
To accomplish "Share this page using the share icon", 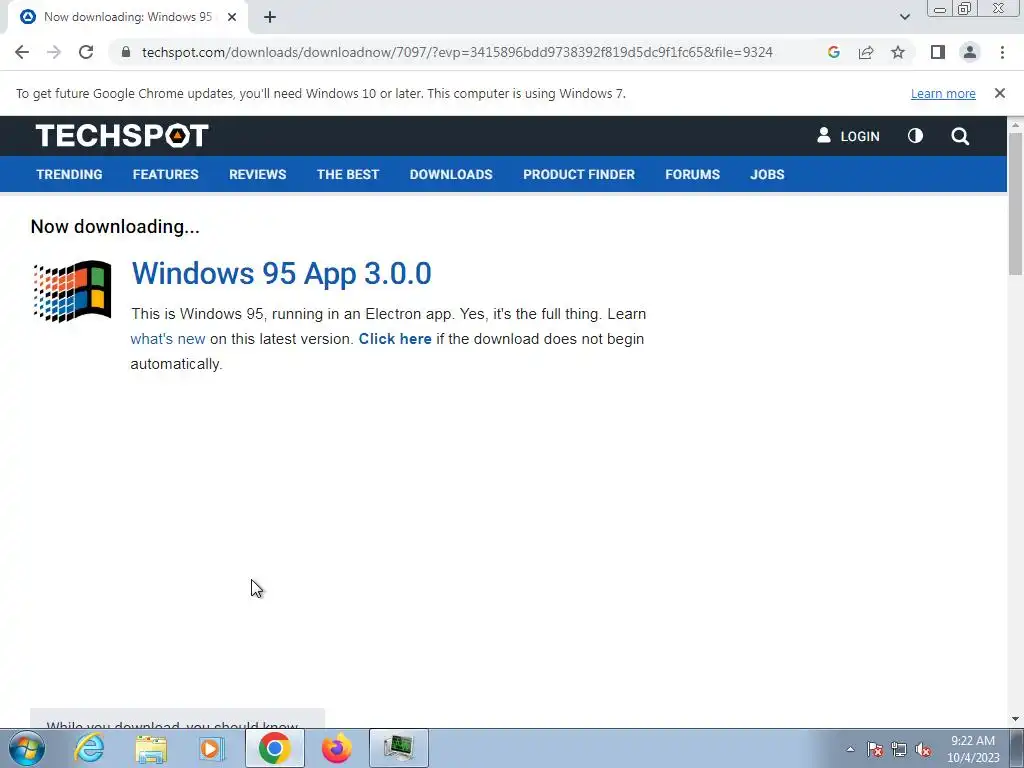I will pyautogui.click(x=866, y=52).
